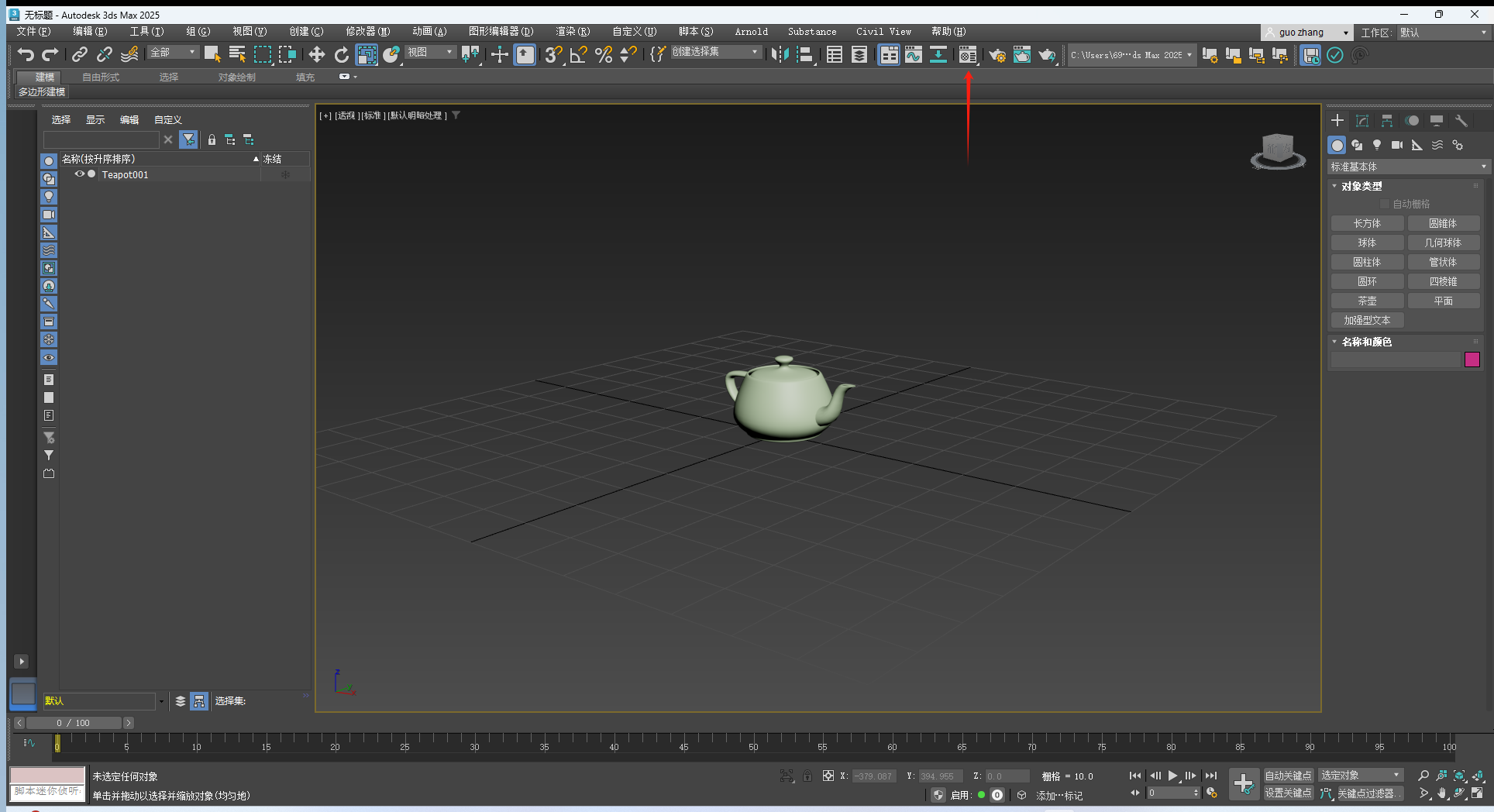Select the Lights category icon in Create panel
The width and height of the screenshot is (1494, 812).
[1377, 145]
